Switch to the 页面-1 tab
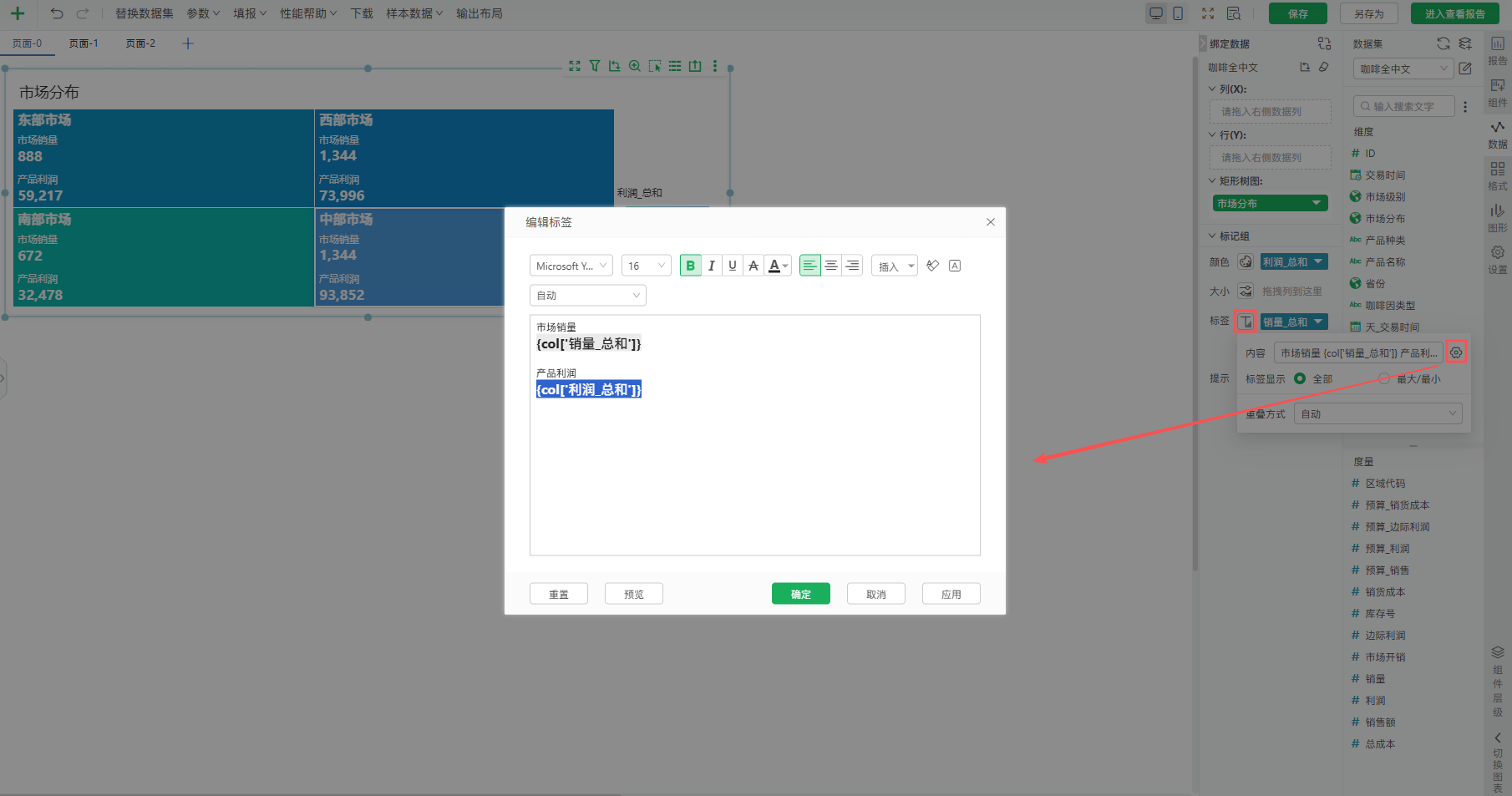Screen dimensions: 1512x796 point(84,43)
